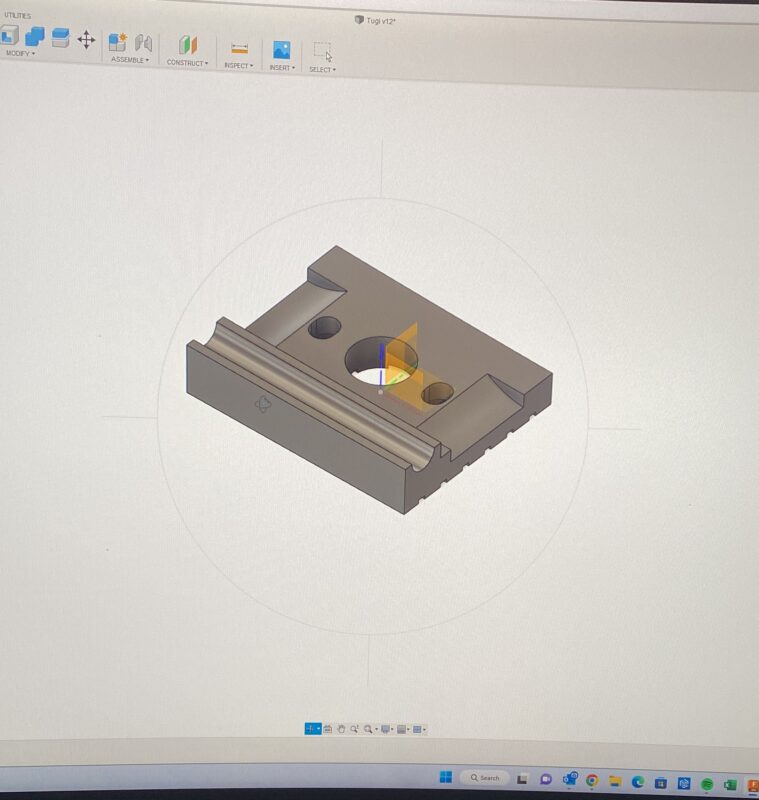Open Google Chrome from the taskbar

coord(592,780)
